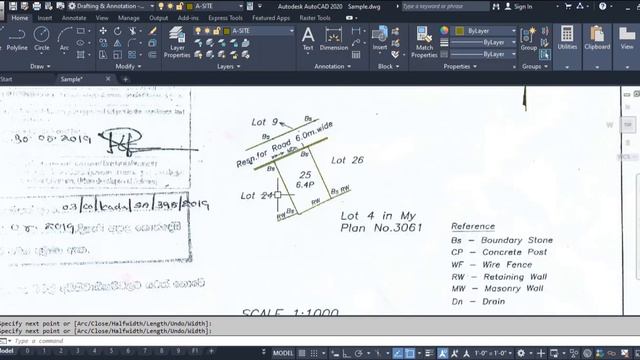Toggle lineweight display in status bar
The width and height of the screenshot is (640, 360).
pos(429,353)
